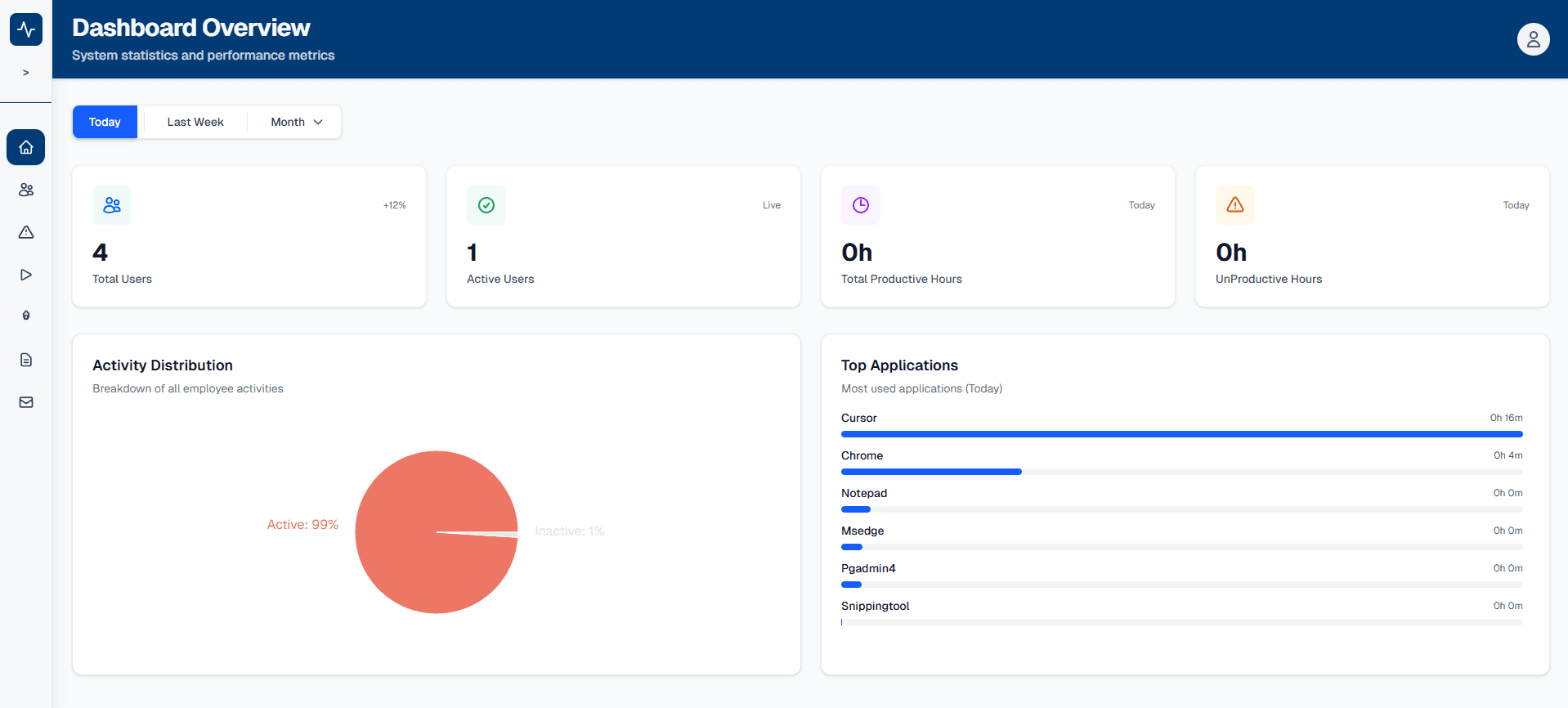Click the UnProductive Hours label
The width and height of the screenshot is (1568, 708).
(x=1269, y=279)
